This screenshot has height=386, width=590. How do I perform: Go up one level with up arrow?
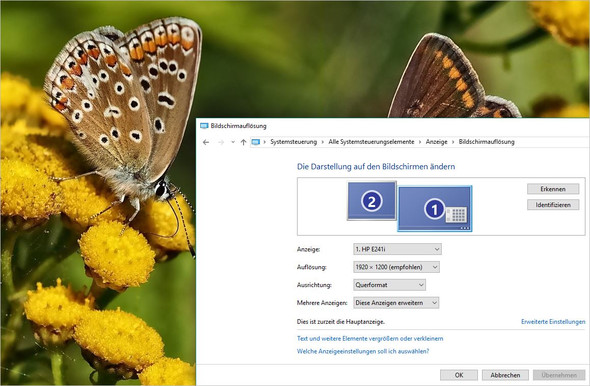(243, 142)
